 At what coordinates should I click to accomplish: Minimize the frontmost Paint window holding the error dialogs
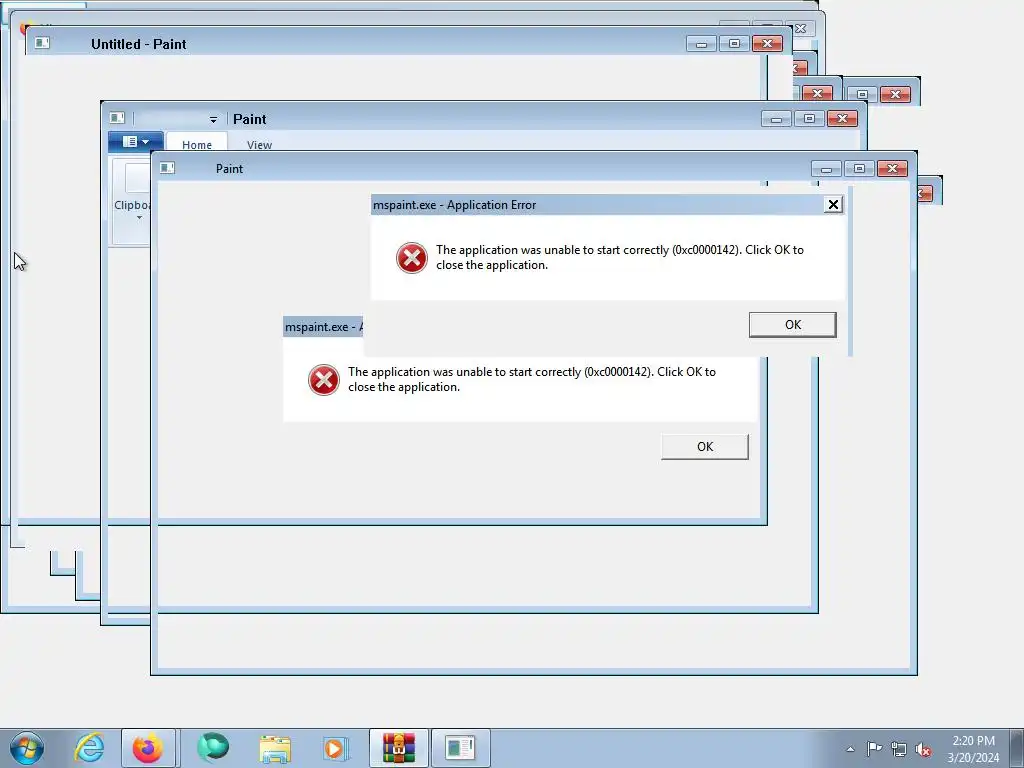(x=826, y=169)
